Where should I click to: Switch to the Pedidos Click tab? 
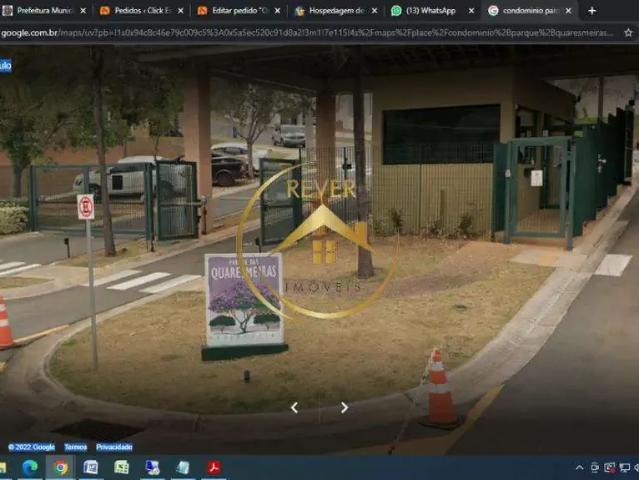(x=142, y=11)
